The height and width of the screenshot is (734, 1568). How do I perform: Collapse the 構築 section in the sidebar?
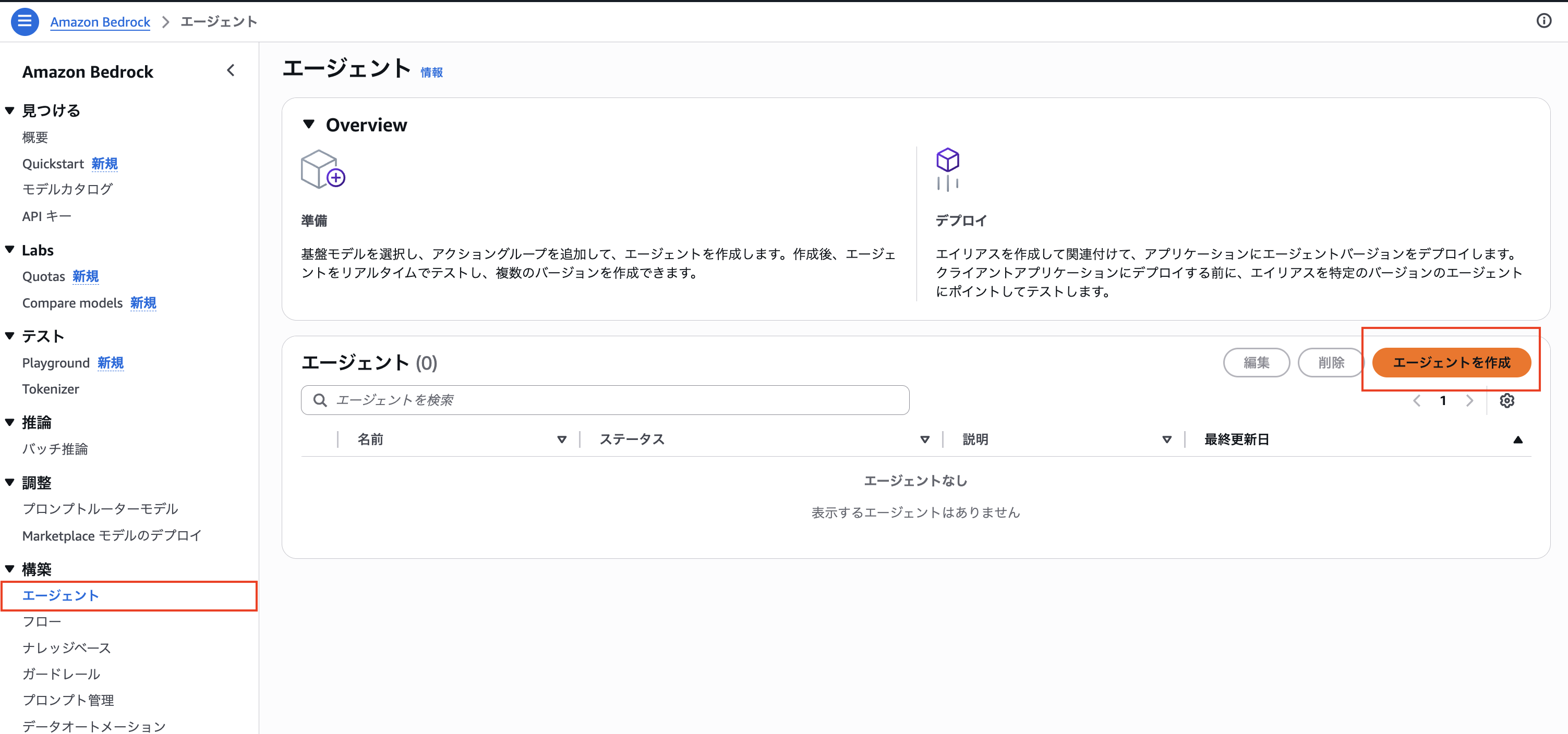pyautogui.click(x=9, y=569)
